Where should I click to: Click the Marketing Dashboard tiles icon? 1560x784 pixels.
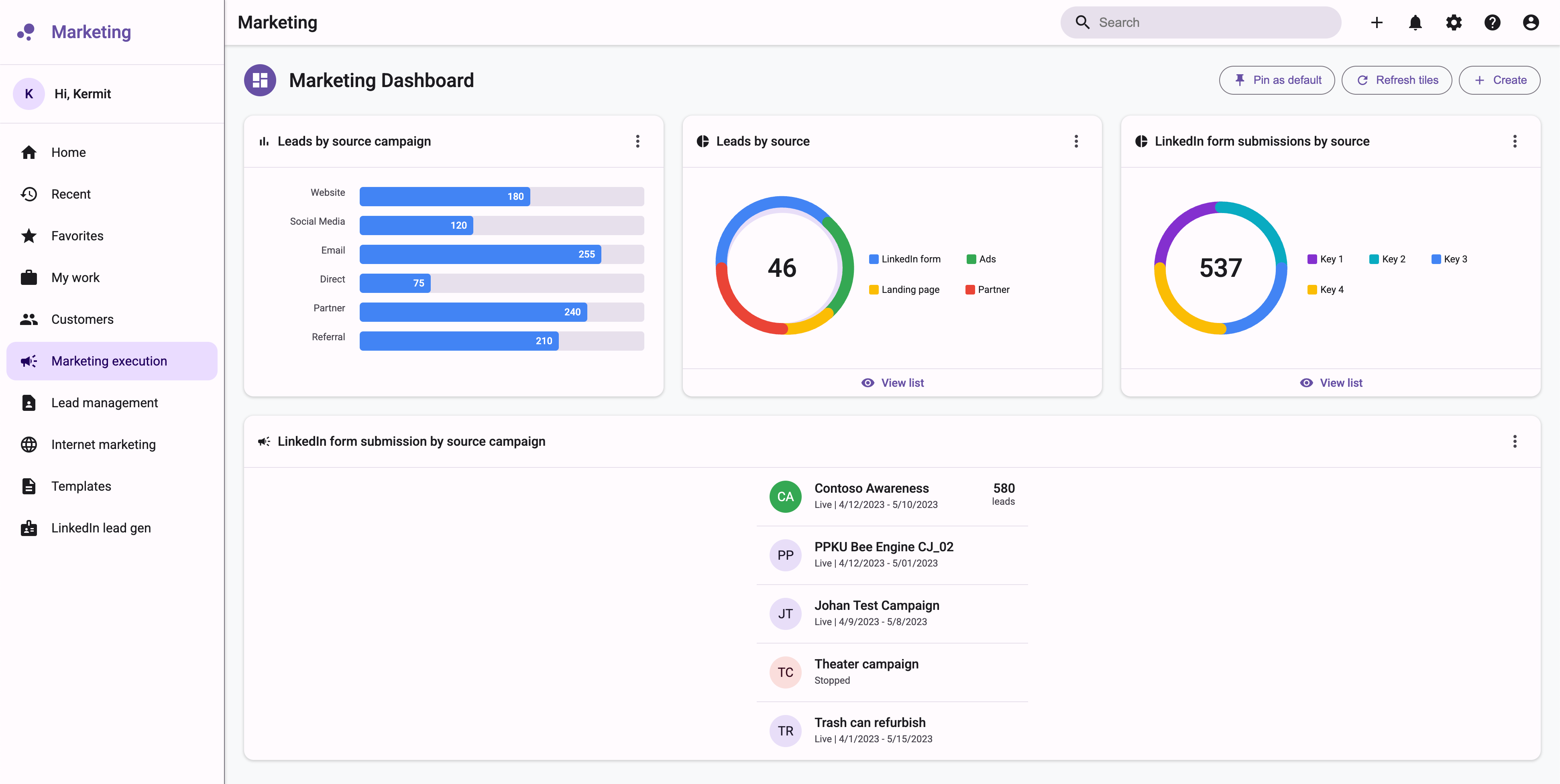coord(260,80)
